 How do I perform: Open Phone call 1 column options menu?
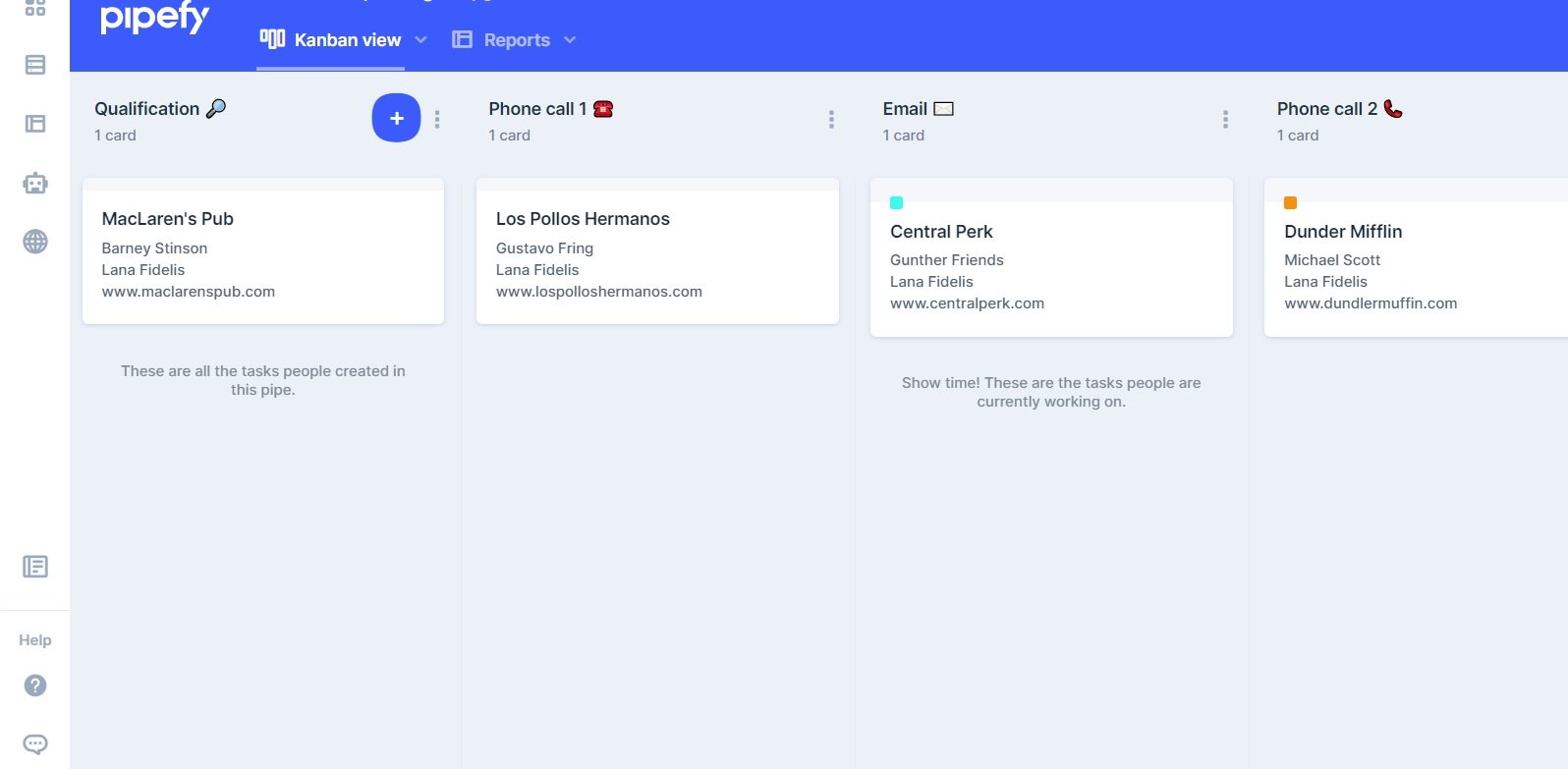831,119
